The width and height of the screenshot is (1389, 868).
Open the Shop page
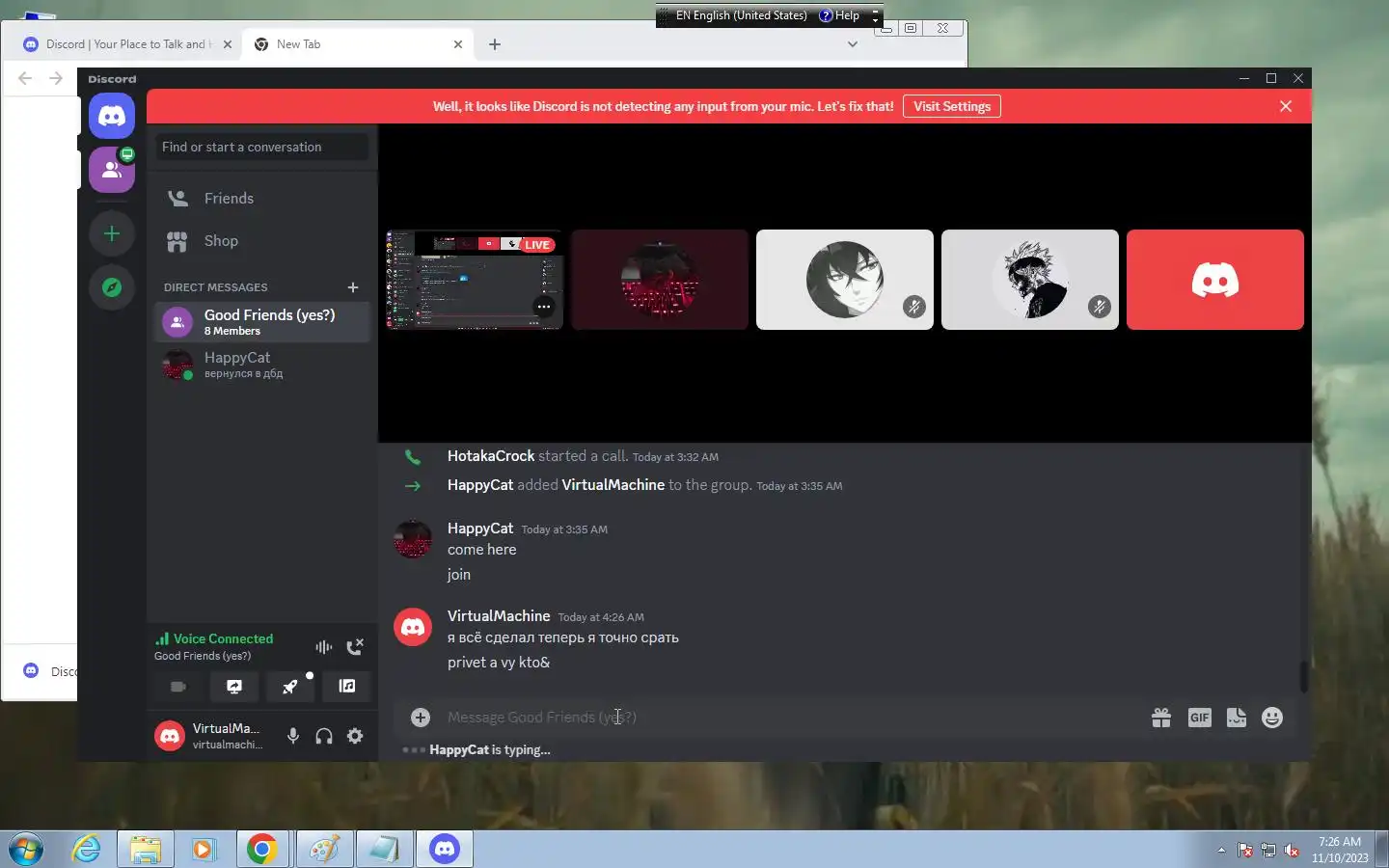click(x=262, y=241)
